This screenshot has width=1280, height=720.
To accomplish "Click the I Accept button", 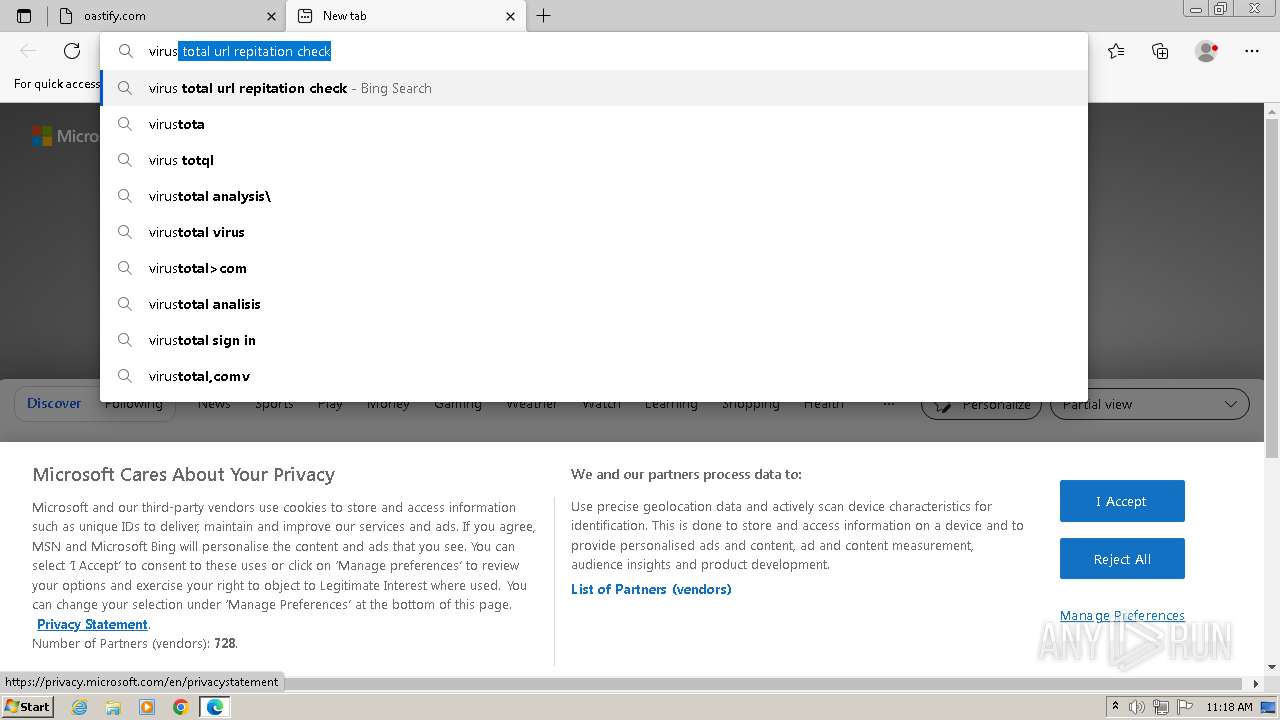I will point(1122,501).
